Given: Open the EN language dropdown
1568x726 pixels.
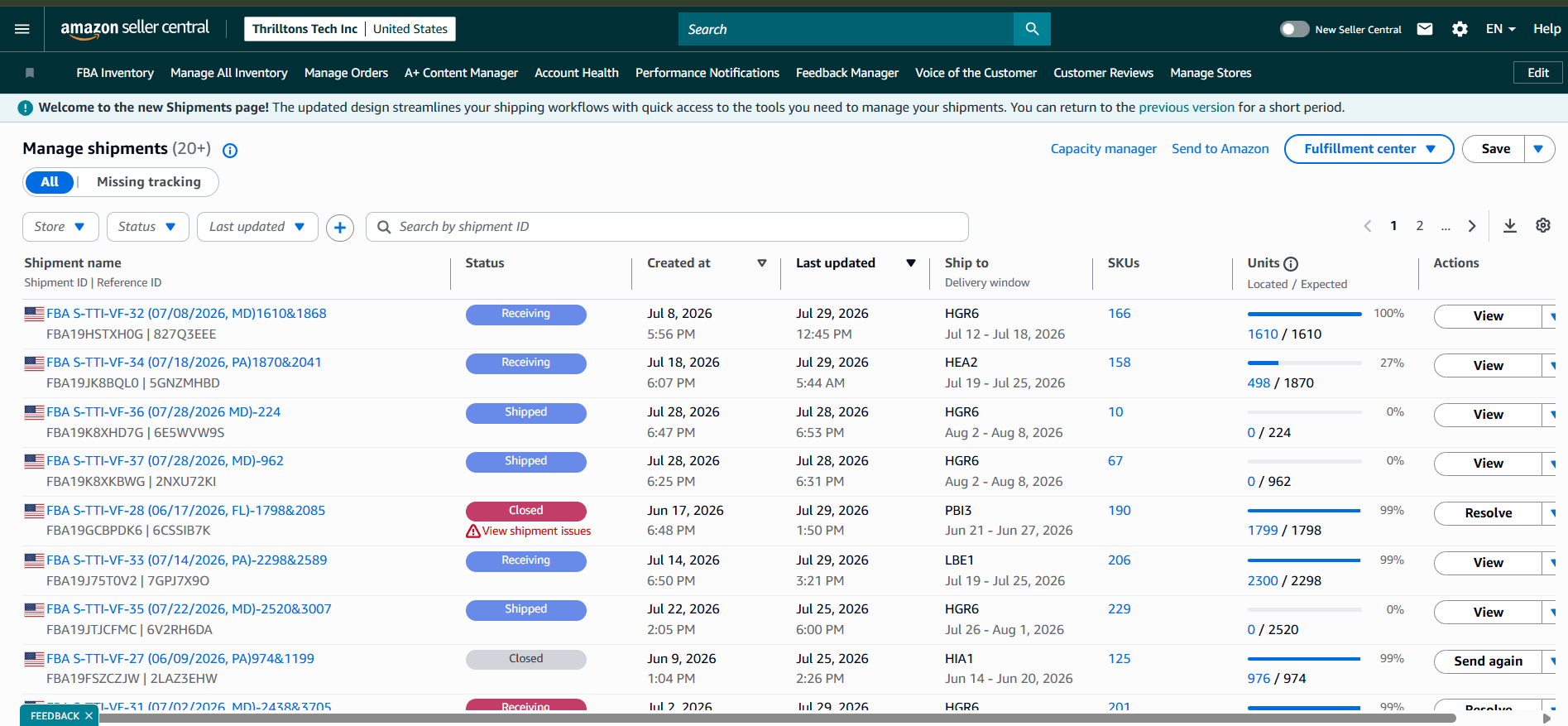Looking at the screenshot, I should [1501, 29].
